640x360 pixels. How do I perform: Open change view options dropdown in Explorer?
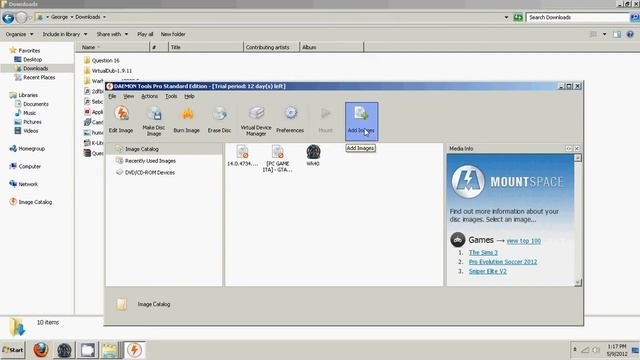tap(604, 34)
